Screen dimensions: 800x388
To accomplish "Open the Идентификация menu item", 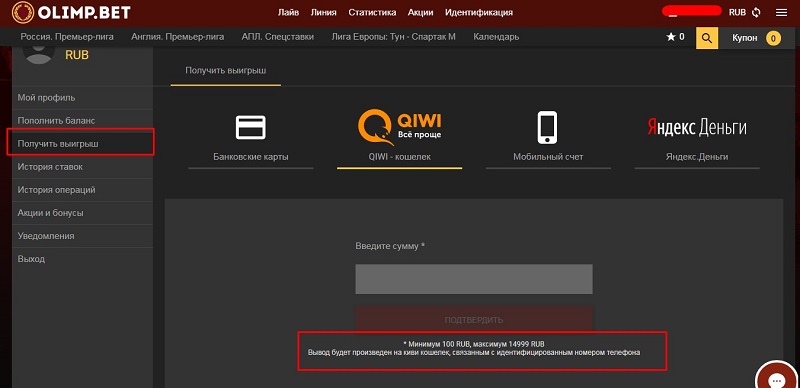I will point(479,12).
